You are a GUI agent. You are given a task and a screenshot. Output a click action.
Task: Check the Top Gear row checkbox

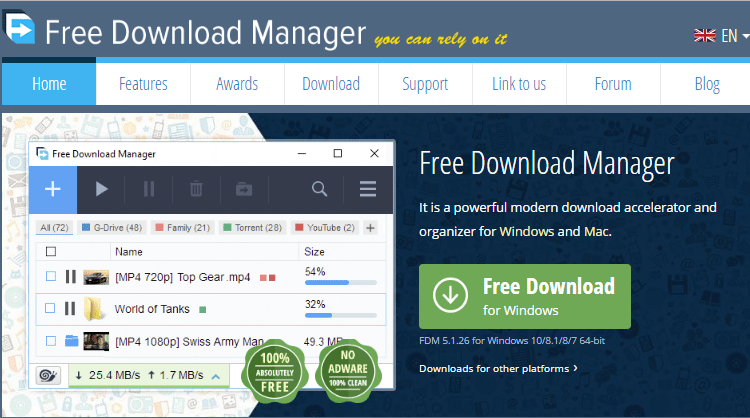pos(51,276)
